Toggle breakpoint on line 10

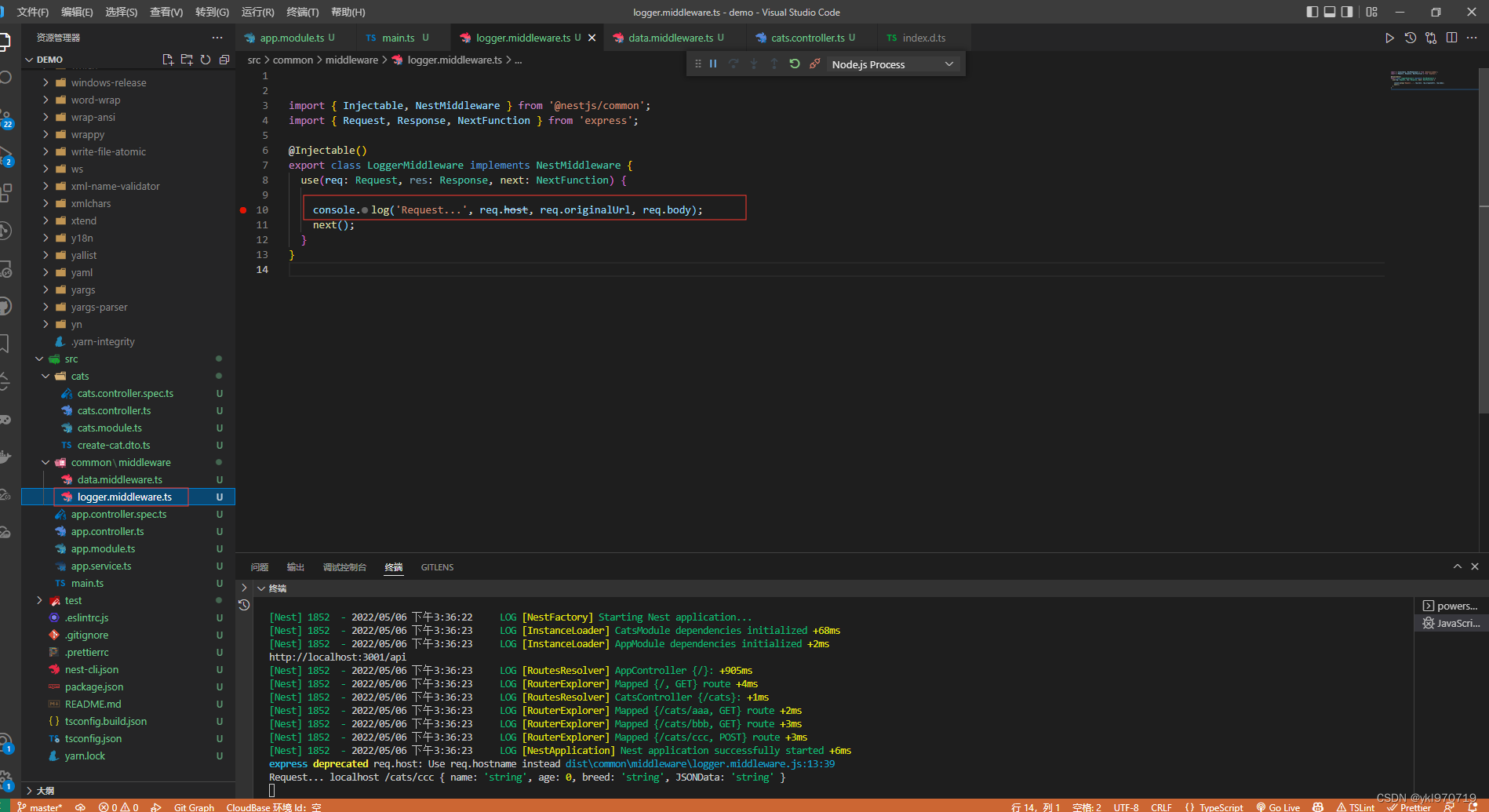click(x=243, y=210)
